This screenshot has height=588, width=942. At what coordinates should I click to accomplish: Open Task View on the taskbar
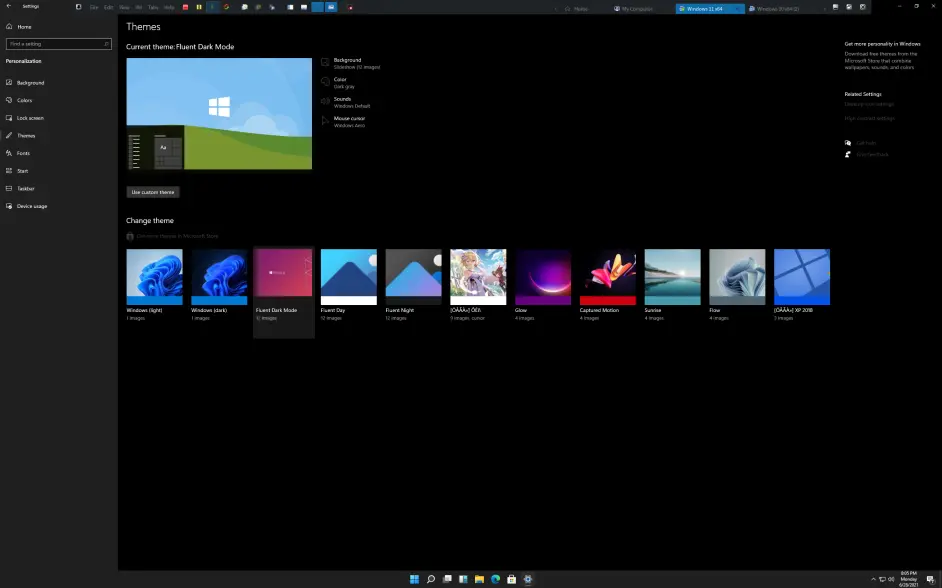click(447, 579)
